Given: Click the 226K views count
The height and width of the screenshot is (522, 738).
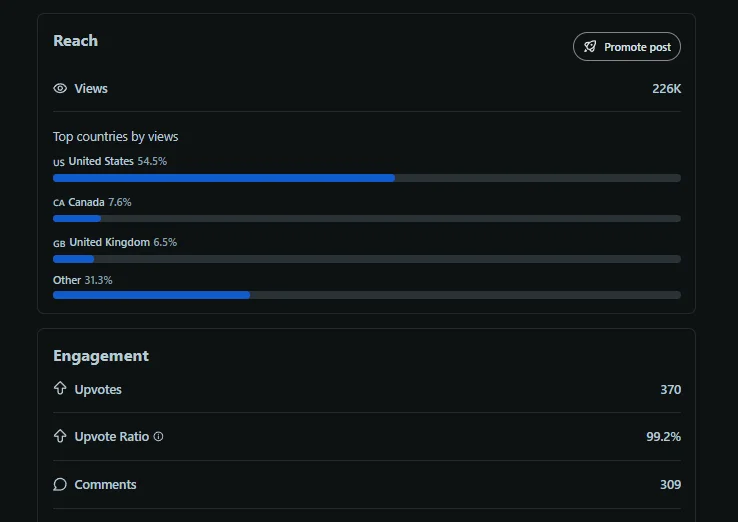Looking at the screenshot, I should click(x=666, y=89).
